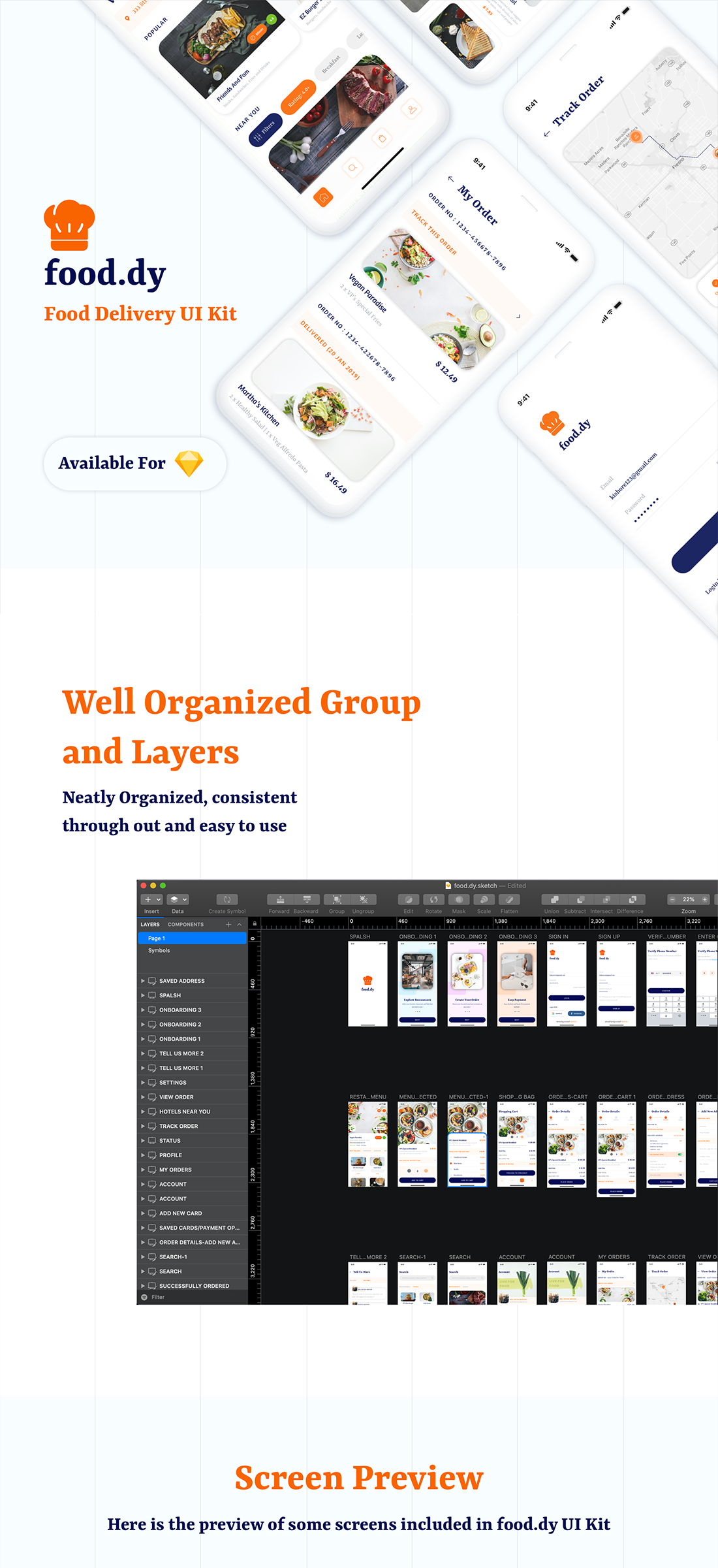Click the Flatten tool icon

click(x=509, y=899)
